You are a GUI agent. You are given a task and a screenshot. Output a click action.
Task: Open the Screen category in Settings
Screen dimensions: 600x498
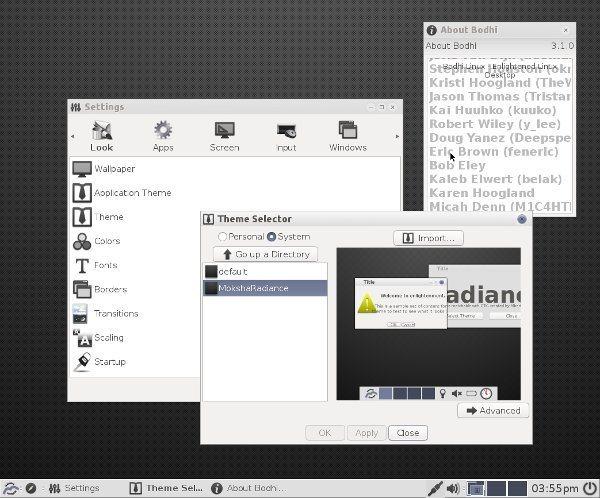tap(224, 136)
